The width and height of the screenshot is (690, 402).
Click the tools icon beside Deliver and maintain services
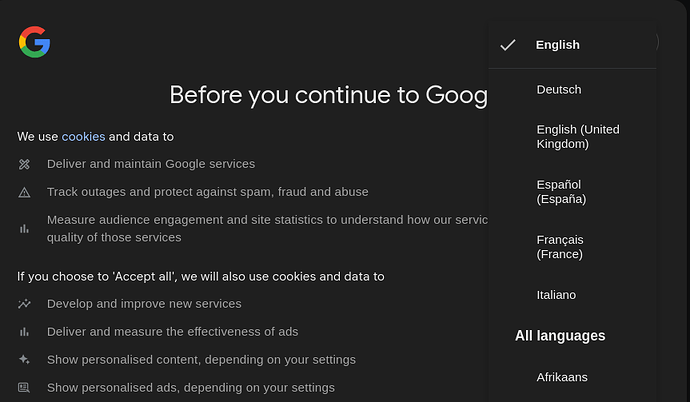24,164
